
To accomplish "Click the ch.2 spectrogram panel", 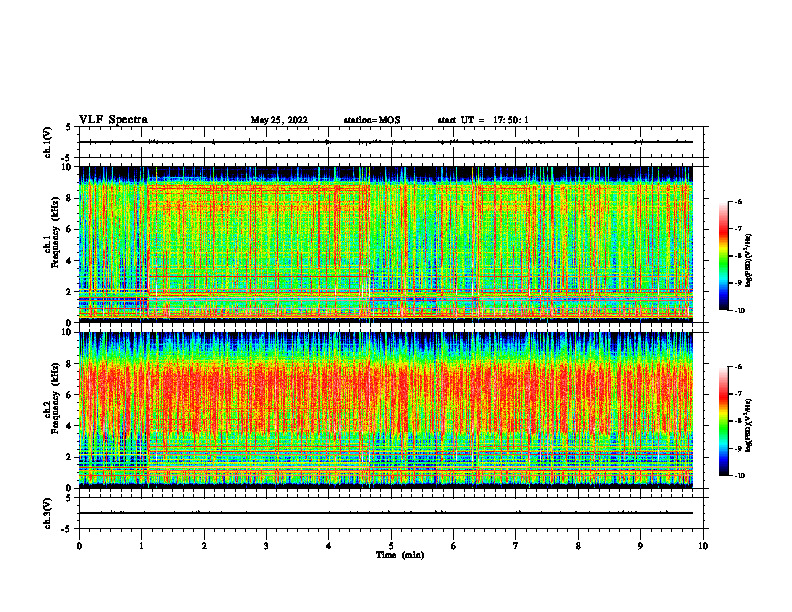I will pyautogui.click(x=386, y=410).
